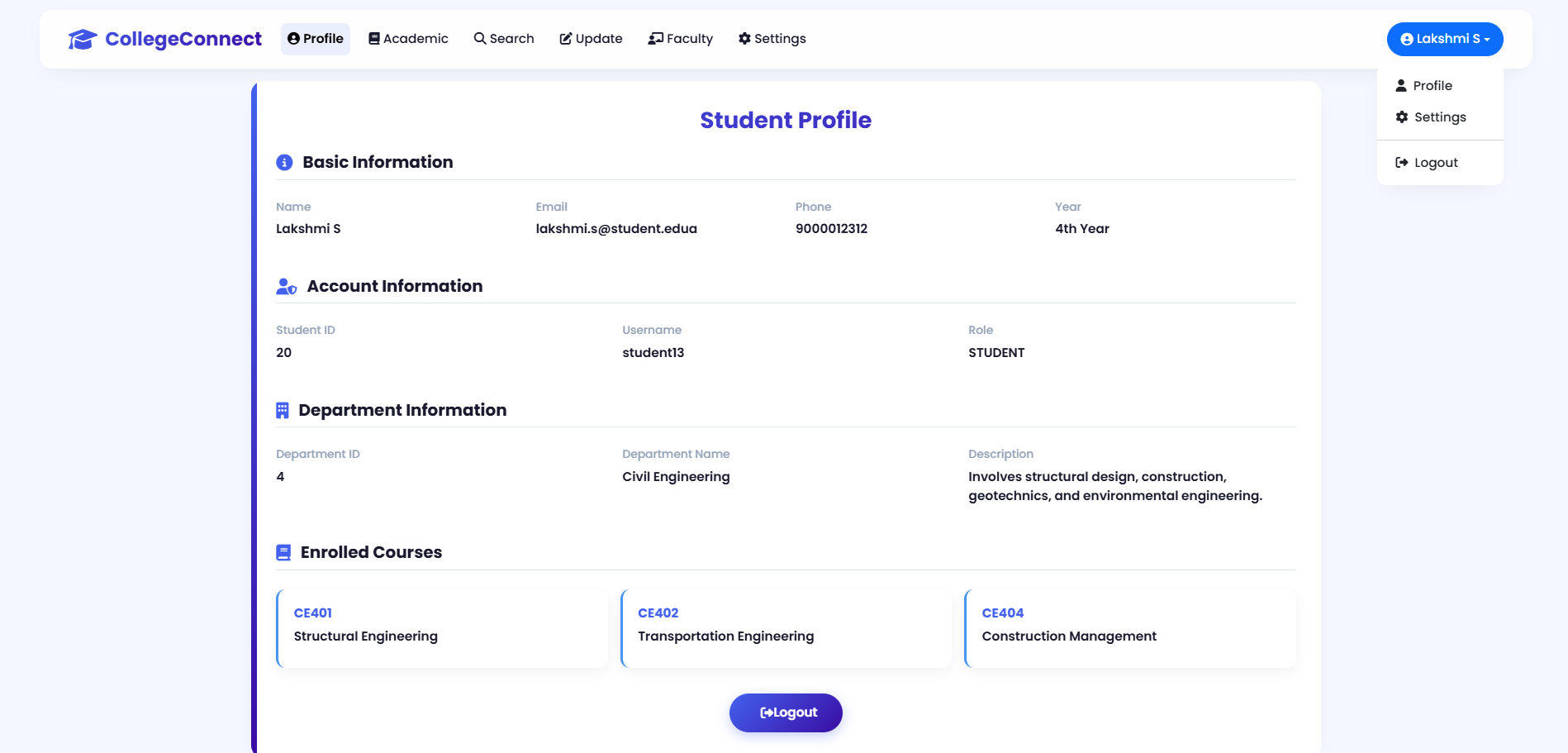Click the person icon beside dropdown Profile
Viewport: 1568px width, 753px height.
(x=1401, y=85)
